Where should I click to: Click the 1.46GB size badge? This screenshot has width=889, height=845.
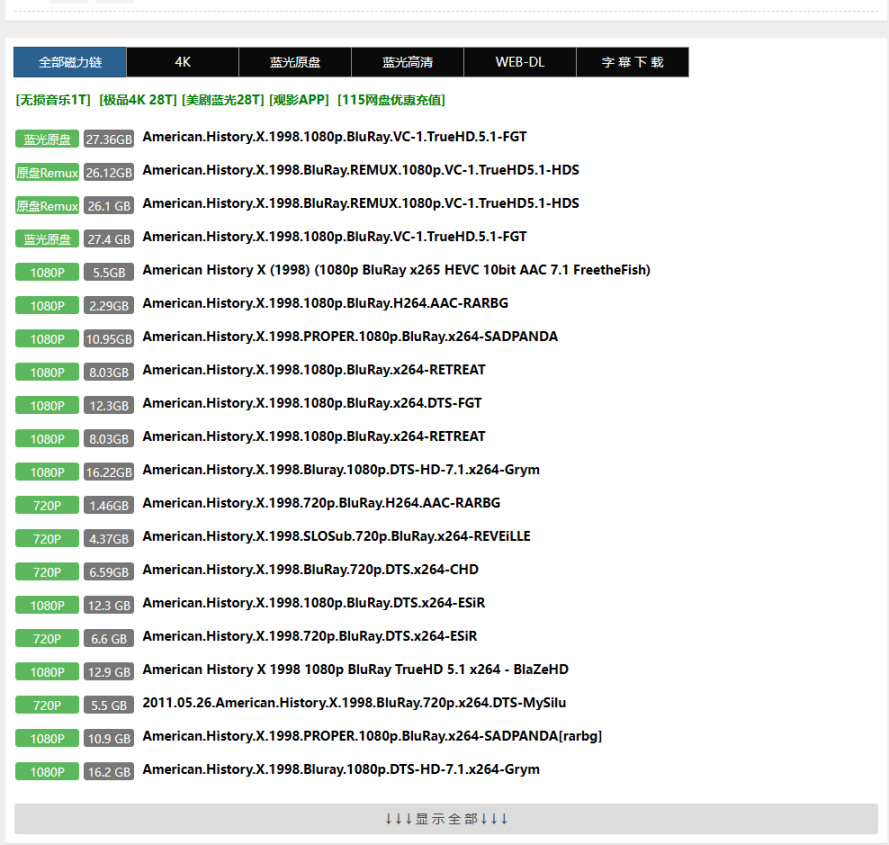pos(109,505)
